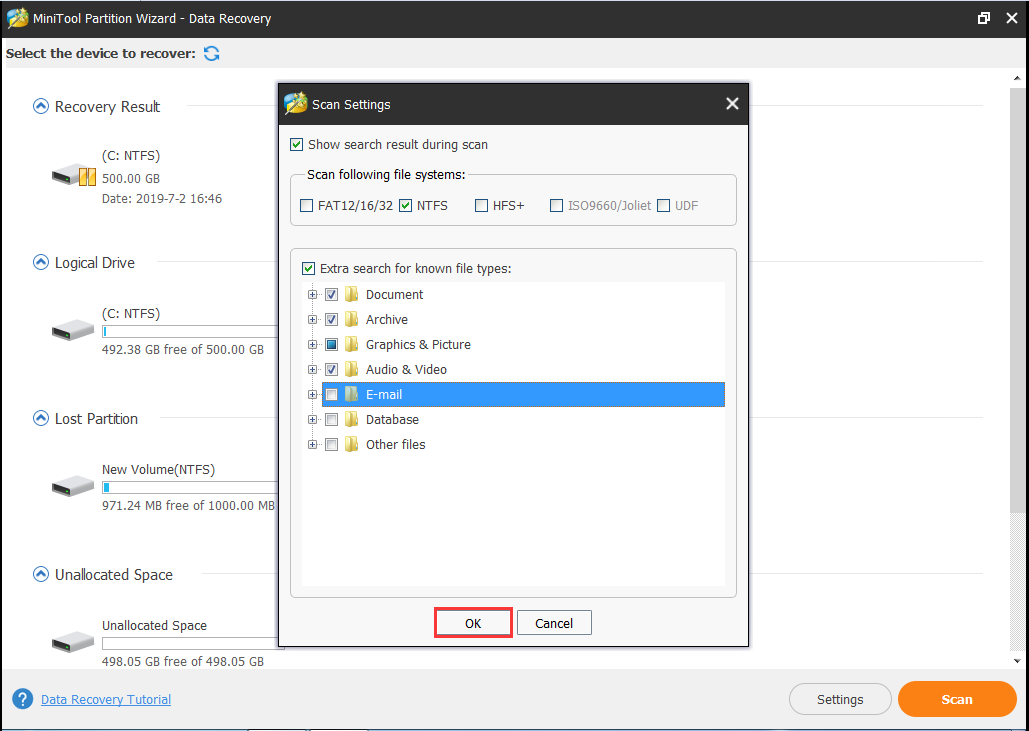Collapse the Lost Partition section
This screenshot has height=731, width=1029.
(41, 418)
